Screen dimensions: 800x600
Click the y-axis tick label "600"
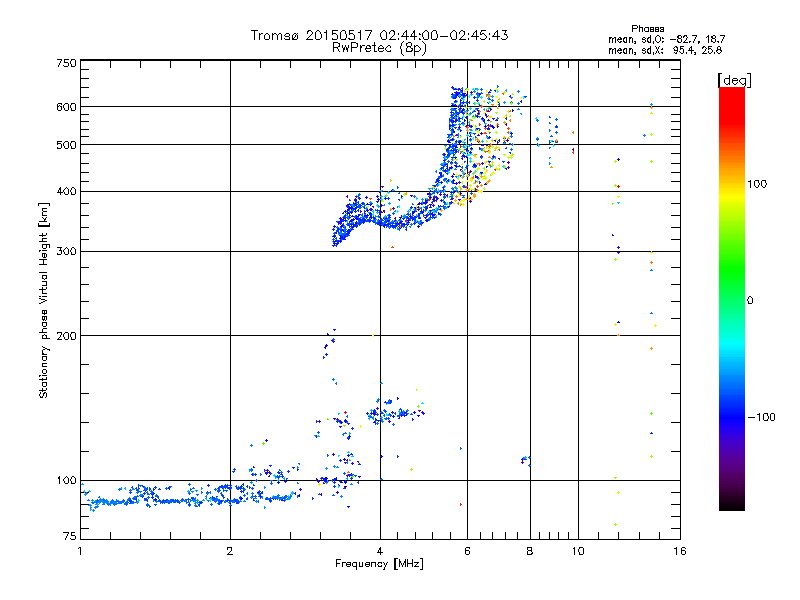point(67,107)
